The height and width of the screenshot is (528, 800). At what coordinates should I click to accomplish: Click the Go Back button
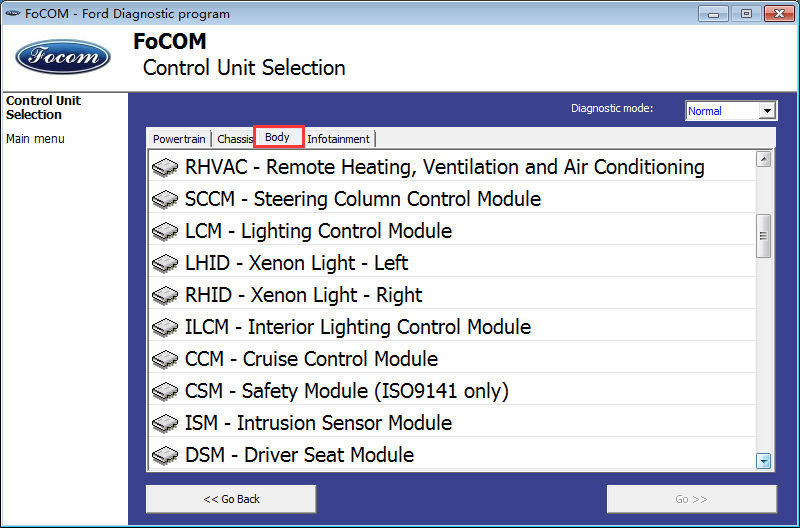pyautogui.click(x=231, y=499)
